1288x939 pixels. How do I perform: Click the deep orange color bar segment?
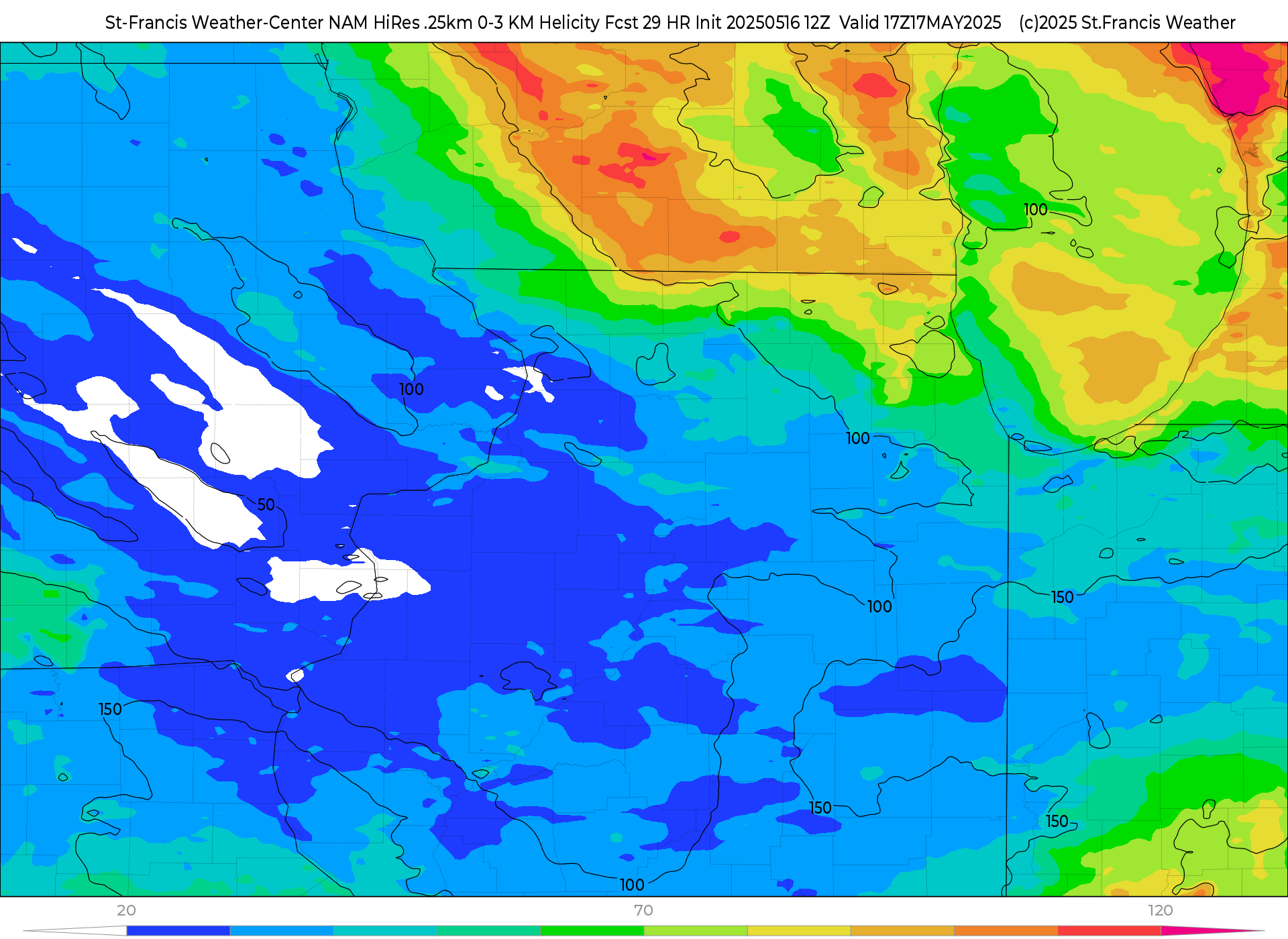pyautogui.click(x=1006, y=931)
